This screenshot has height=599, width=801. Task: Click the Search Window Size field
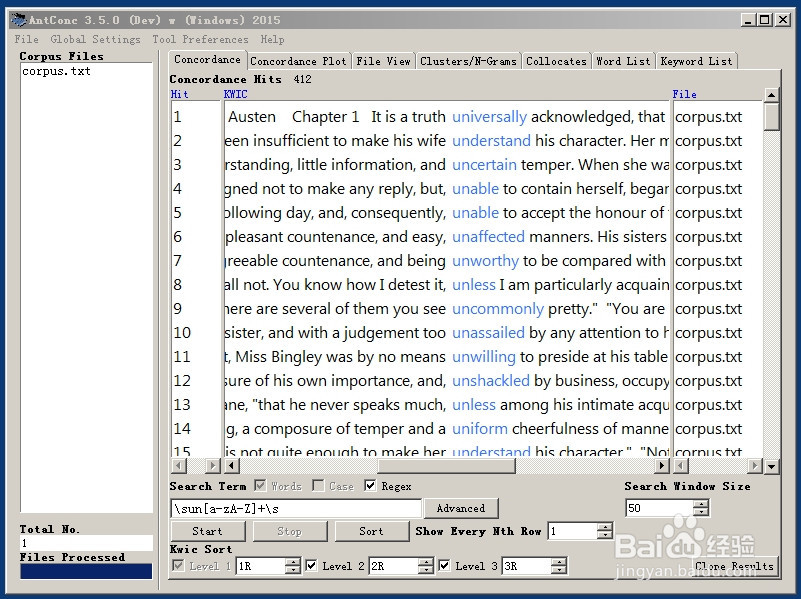(659, 508)
